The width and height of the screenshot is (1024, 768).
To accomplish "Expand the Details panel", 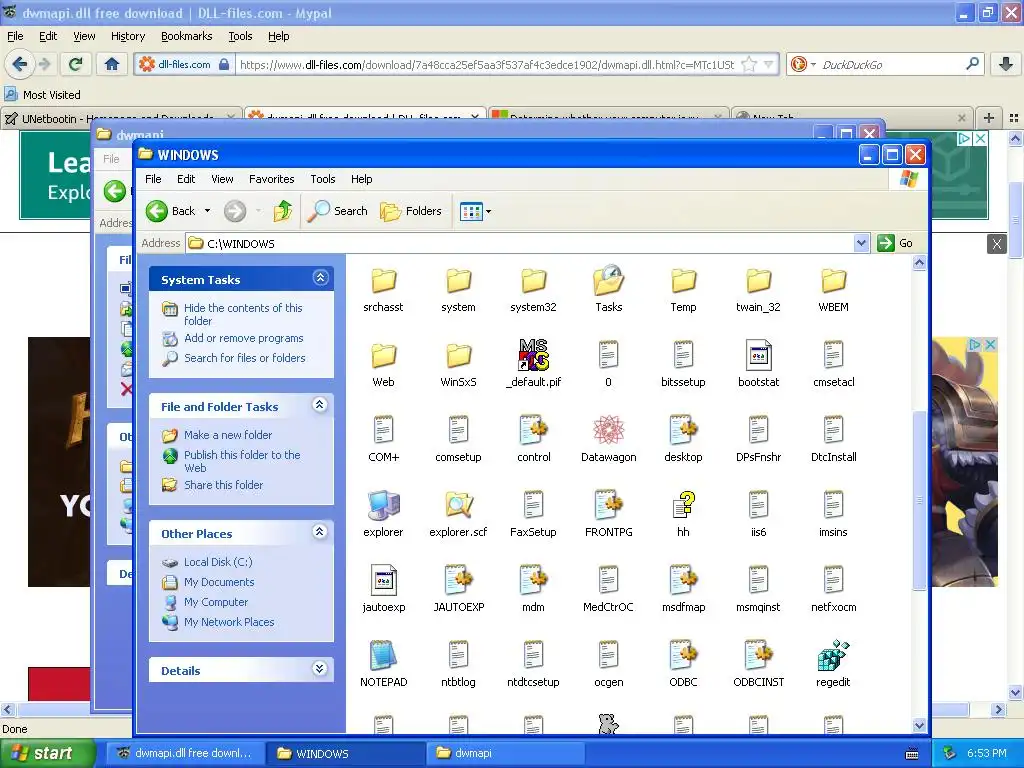I will tap(320, 669).
